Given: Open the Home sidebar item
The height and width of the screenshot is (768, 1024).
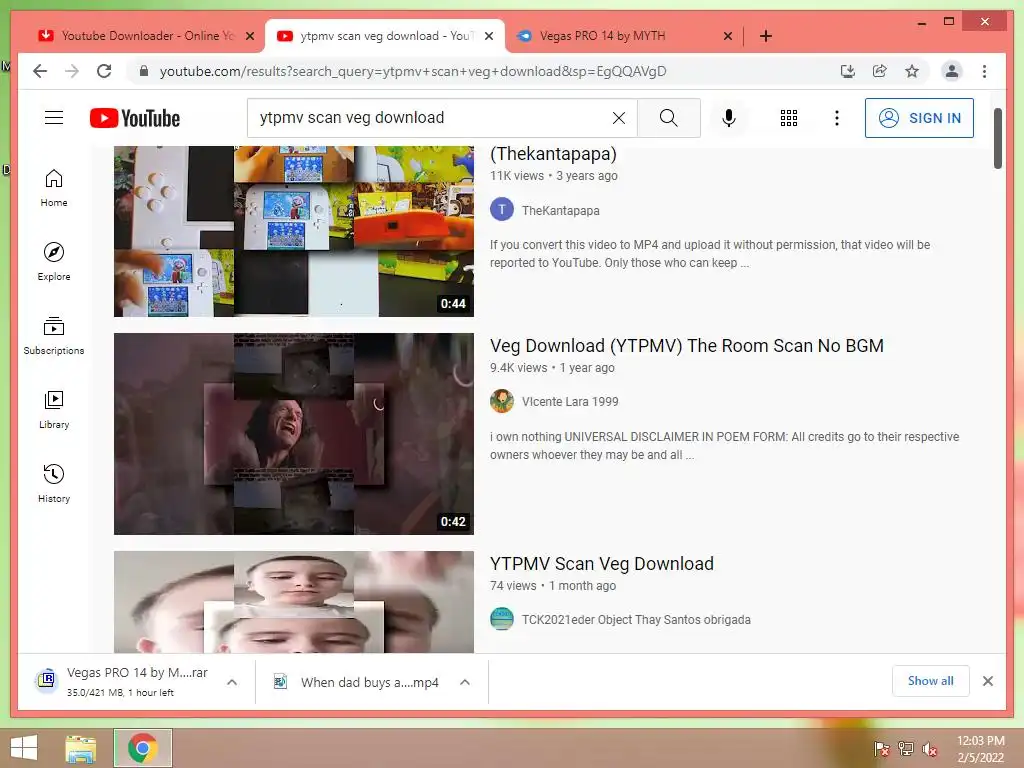Looking at the screenshot, I should pyautogui.click(x=54, y=188).
